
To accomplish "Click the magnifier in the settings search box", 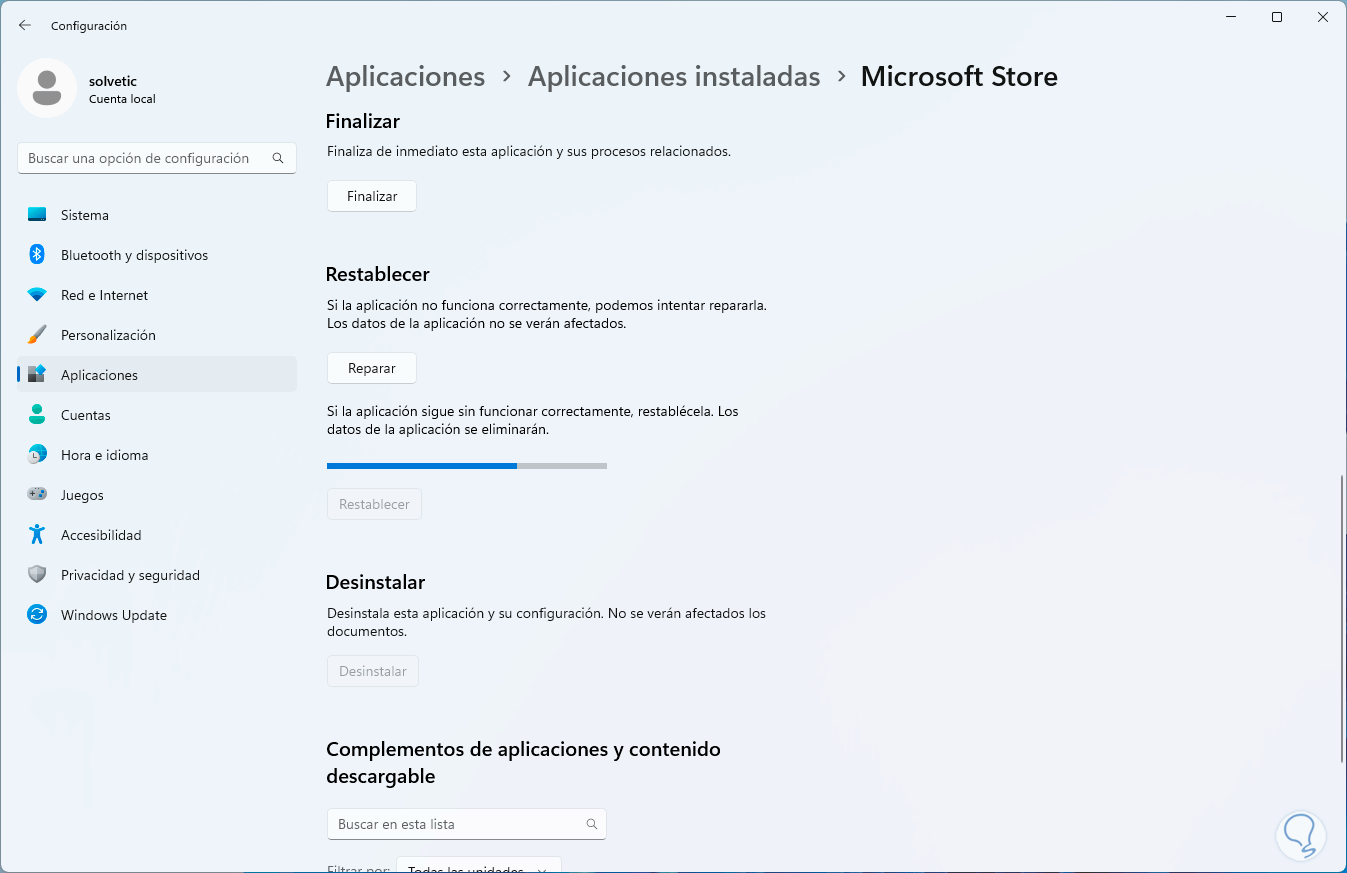I will click(x=278, y=158).
